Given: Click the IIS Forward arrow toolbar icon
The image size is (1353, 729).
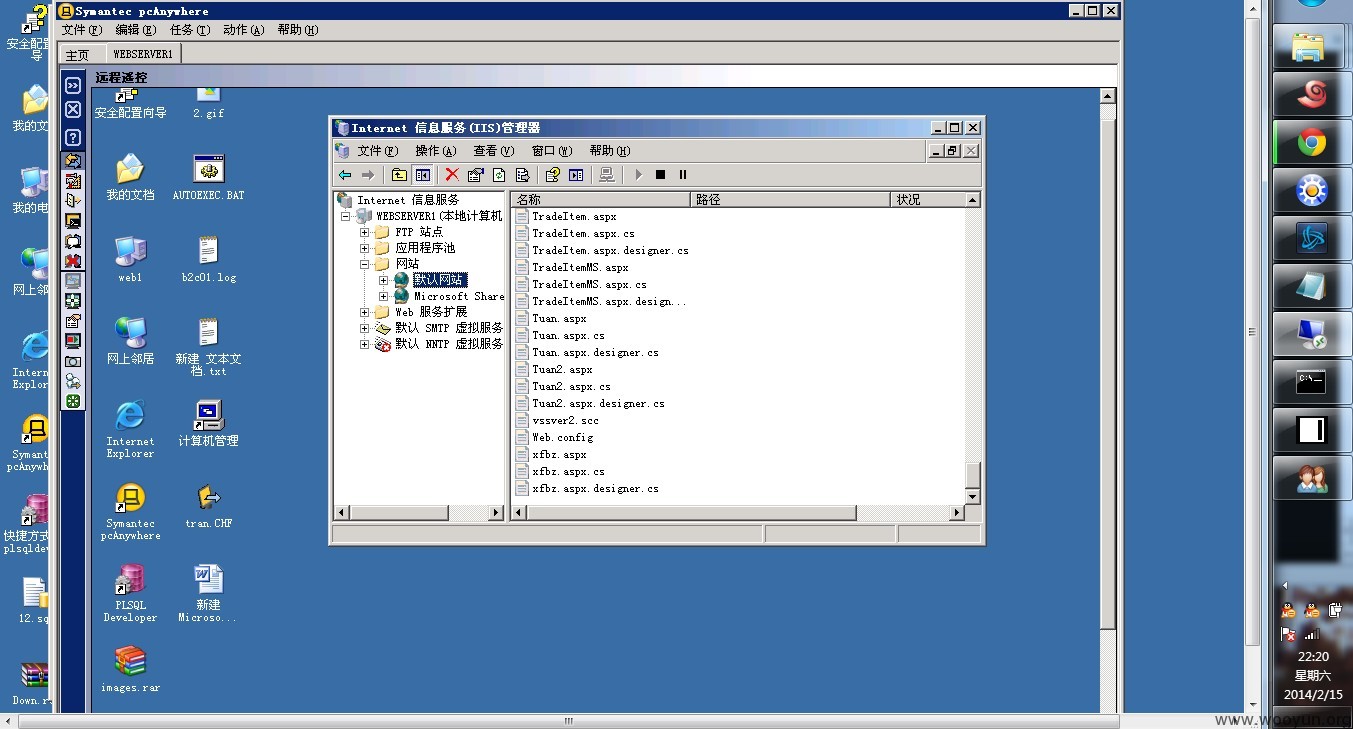Looking at the screenshot, I should point(367,175).
